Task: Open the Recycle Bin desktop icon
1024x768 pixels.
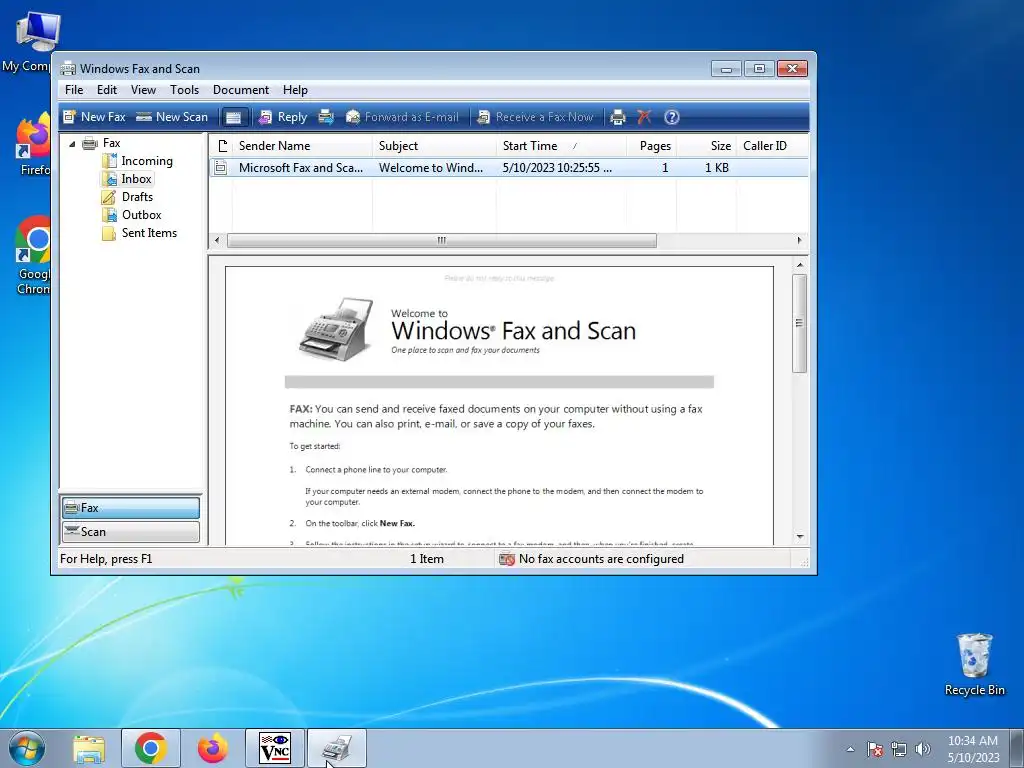Action: 974,664
